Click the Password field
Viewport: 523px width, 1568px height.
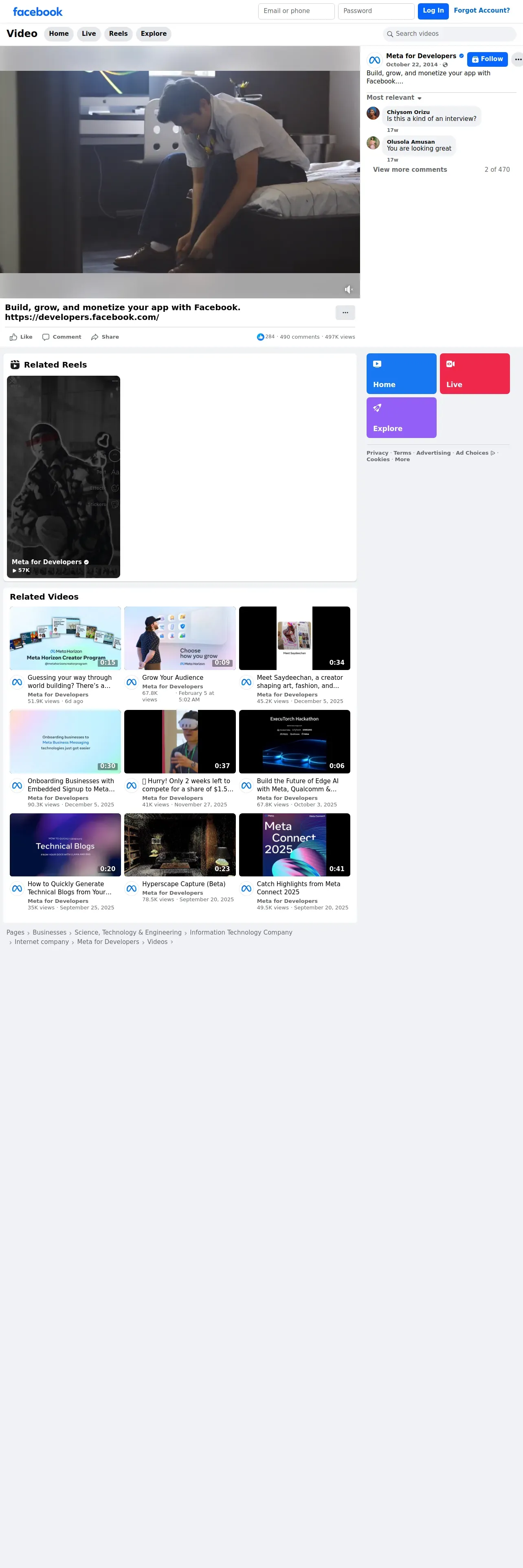(x=376, y=11)
